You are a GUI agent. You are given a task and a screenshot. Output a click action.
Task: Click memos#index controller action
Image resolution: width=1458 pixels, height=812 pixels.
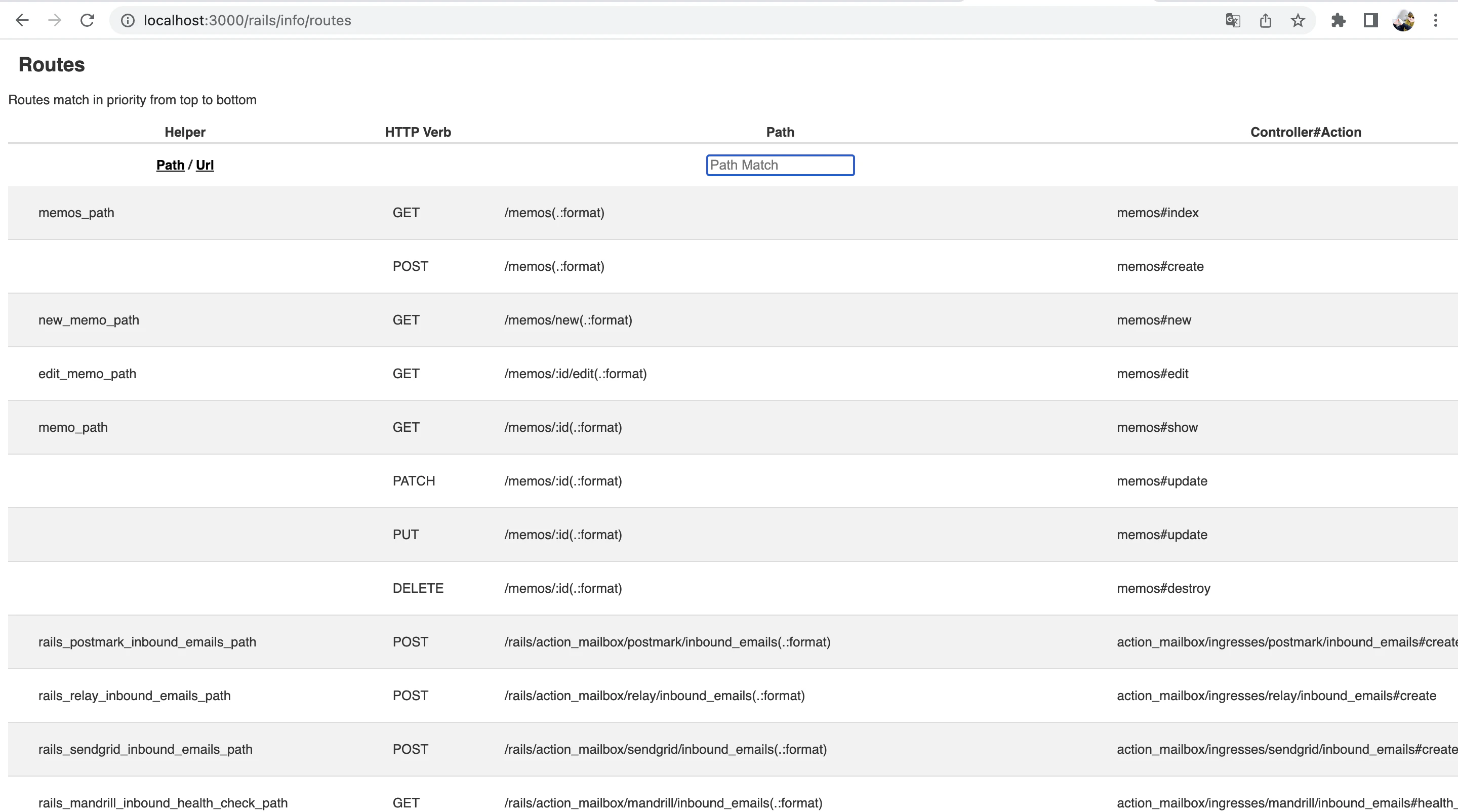(x=1157, y=213)
